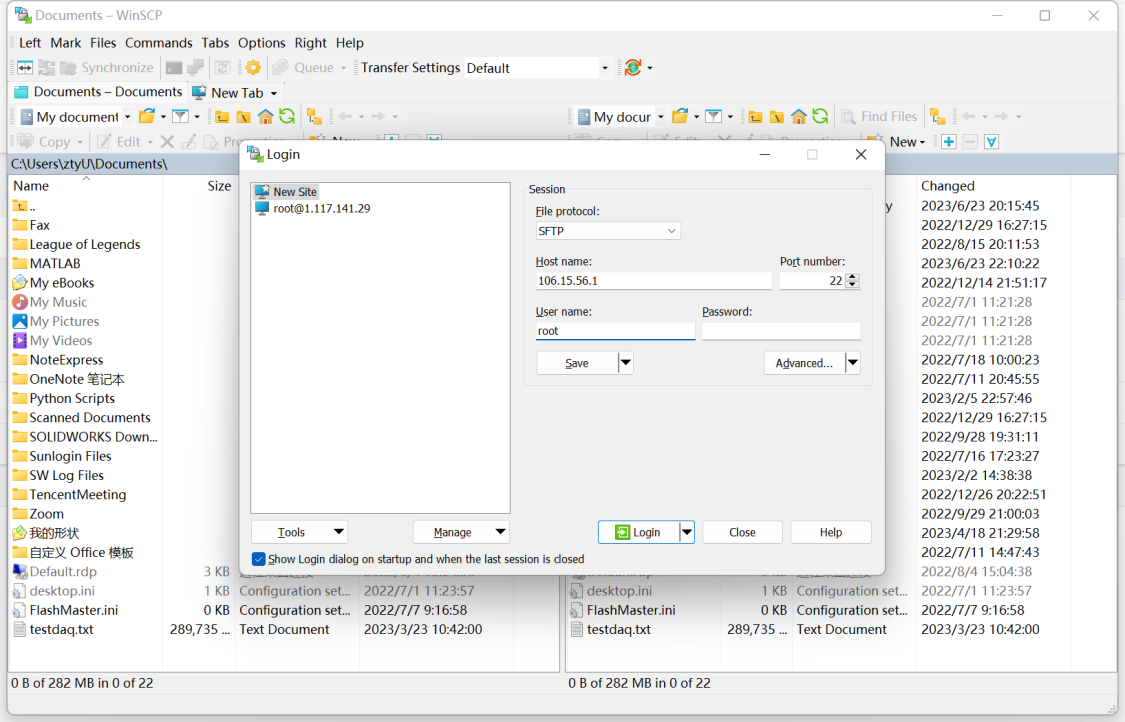The image size is (1125, 722).
Task: Select the New Site entry icon
Action: [262, 192]
